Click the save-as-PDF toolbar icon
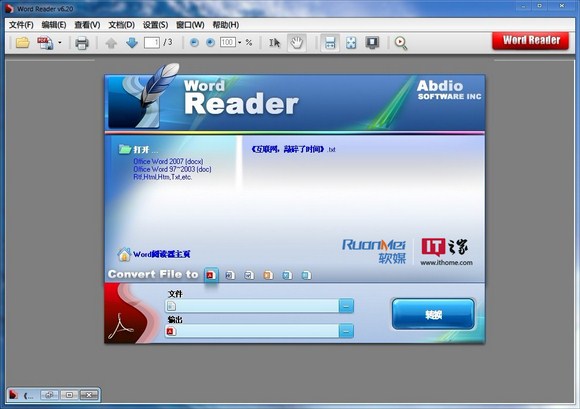Image resolution: width=580 pixels, height=409 pixels. 45,43
